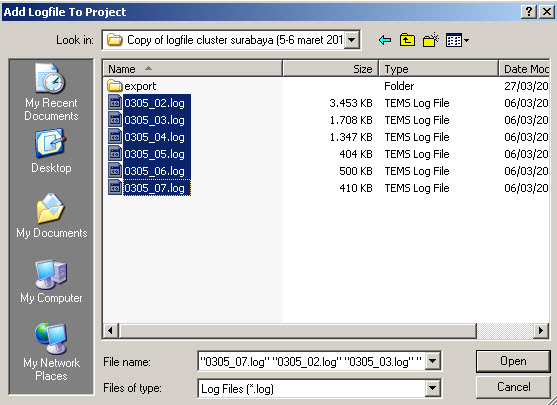
Task: Click the 0305_02.log file icon
Action: pos(115,103)
